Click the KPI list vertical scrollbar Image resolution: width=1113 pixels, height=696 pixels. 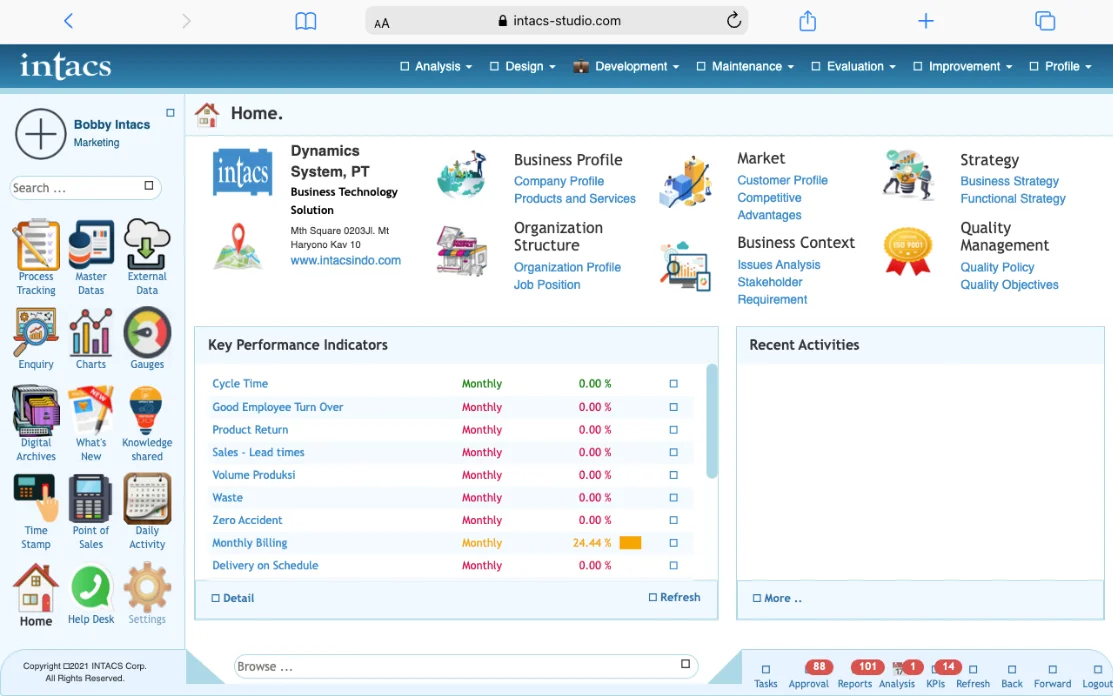click(712, 420)
